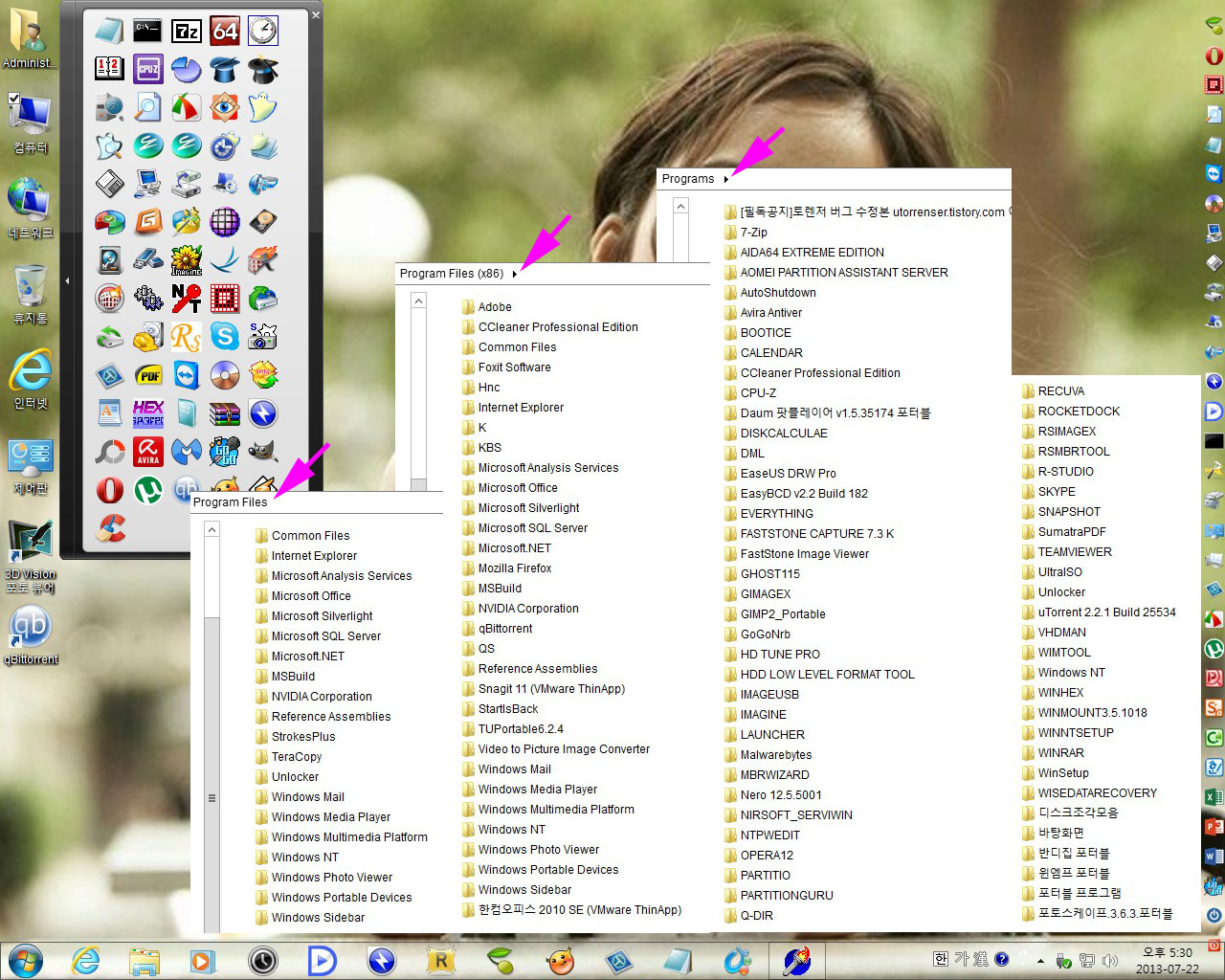Open the Recuva hard-hat icon
The height and width of the screenshot is (980, 1225).
click(148, 337)
